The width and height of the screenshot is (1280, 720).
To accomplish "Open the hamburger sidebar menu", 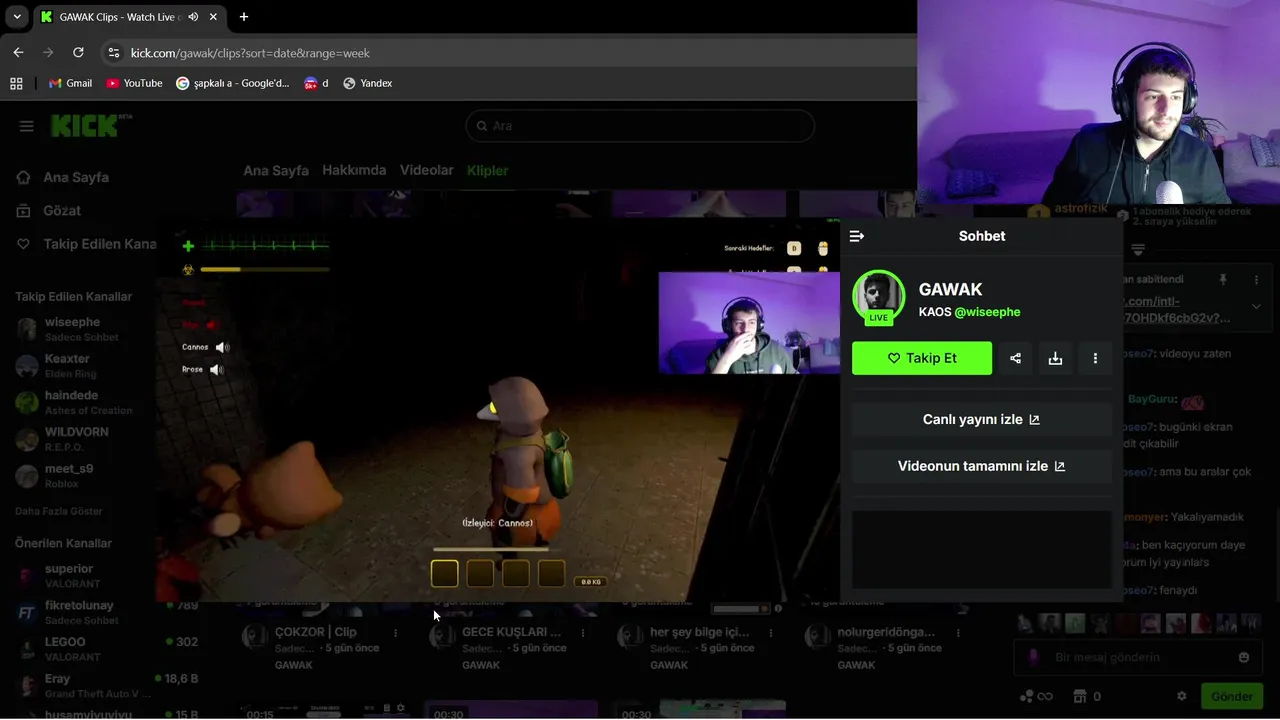I will click(x=27, y=126).
